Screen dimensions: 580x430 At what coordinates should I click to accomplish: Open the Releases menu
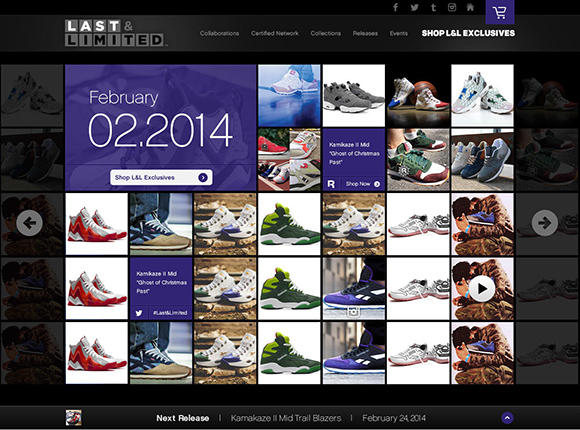click(365, 33)
